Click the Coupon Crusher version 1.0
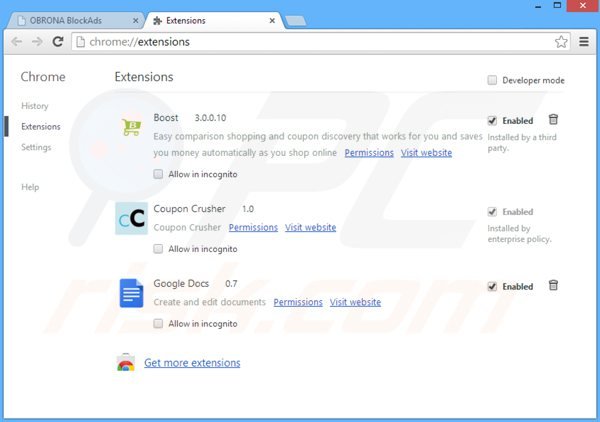600x422 pixels. [248, 209]
